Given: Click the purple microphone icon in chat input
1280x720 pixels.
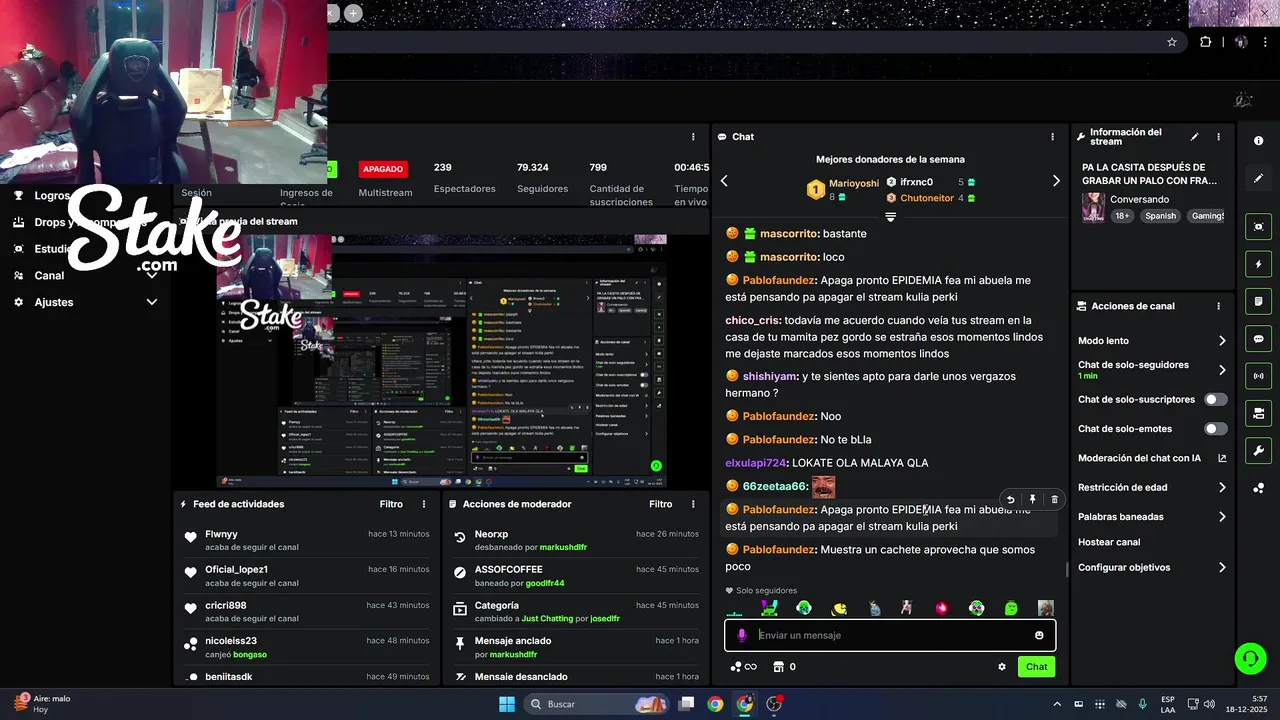Looking at the screenshot, I should pyautogui.click(x=741, y=635).
